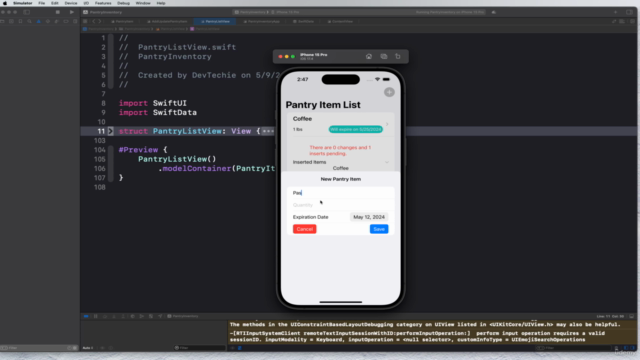Switch to the ContentView editor tab
Image resolution: width=640 pixels, height=360 pixels.
click(x=340, y=21)
